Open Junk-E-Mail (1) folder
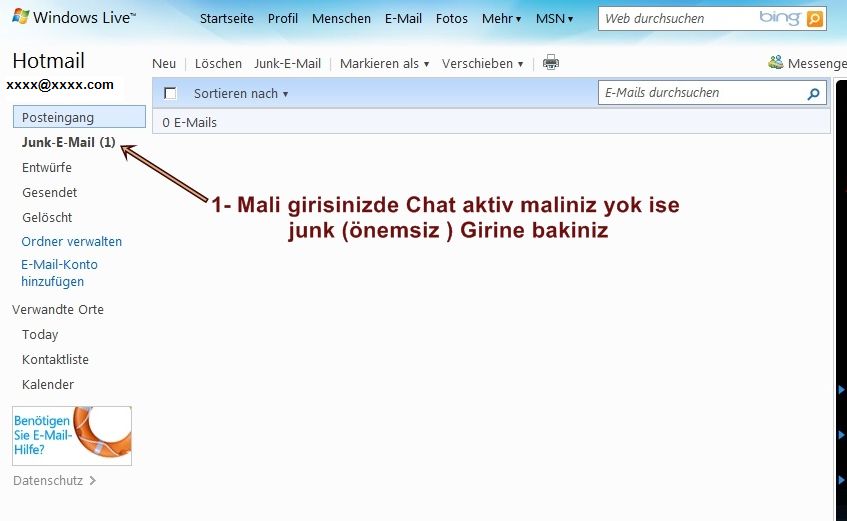 point(69,142)
